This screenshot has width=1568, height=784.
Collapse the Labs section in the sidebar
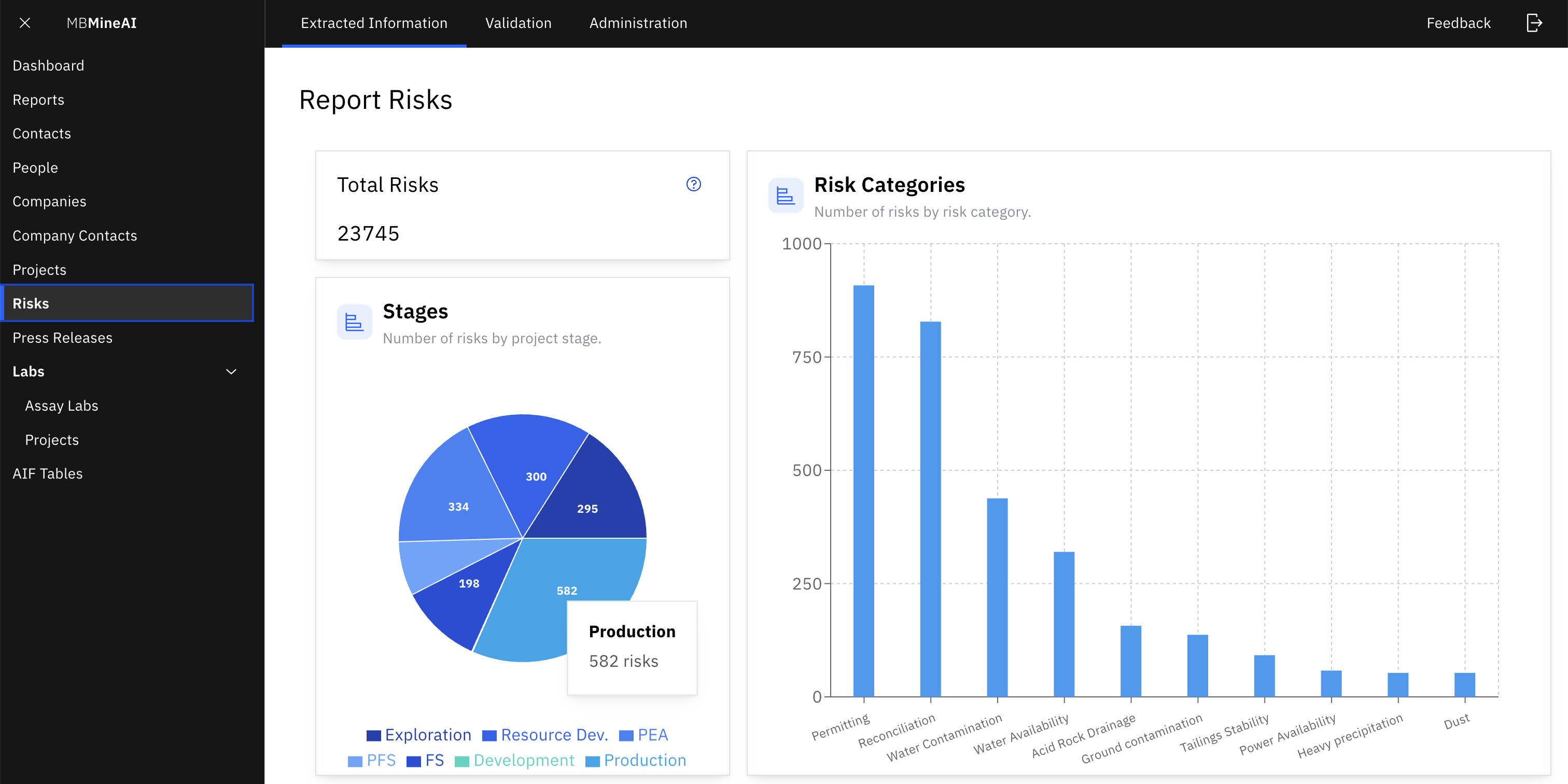pos(231,371)
